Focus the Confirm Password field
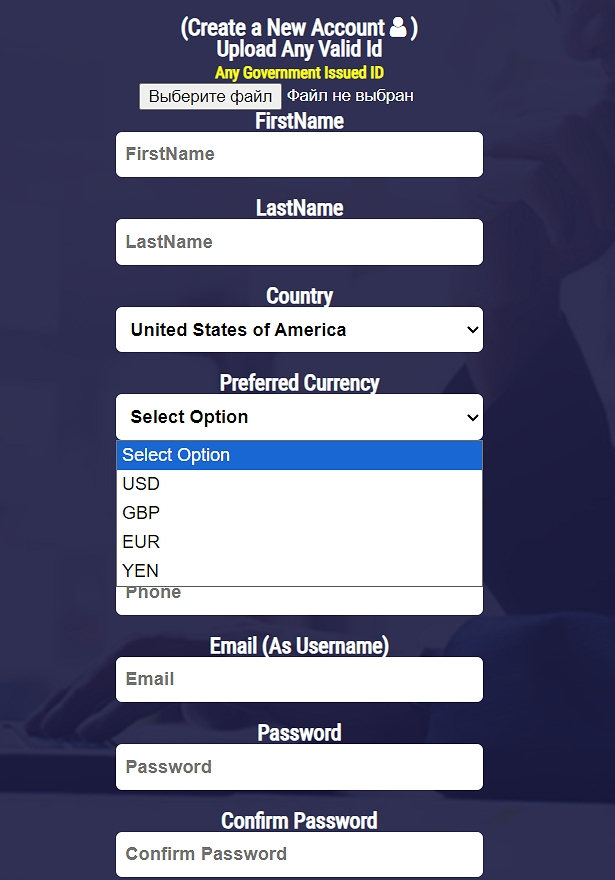 coord(299,854)
